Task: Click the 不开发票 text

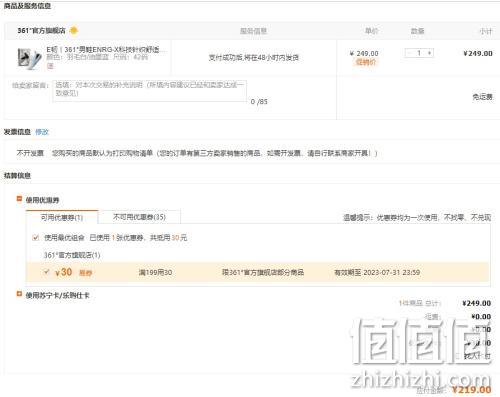Action: pyautogui.click(x=30, y=153)
